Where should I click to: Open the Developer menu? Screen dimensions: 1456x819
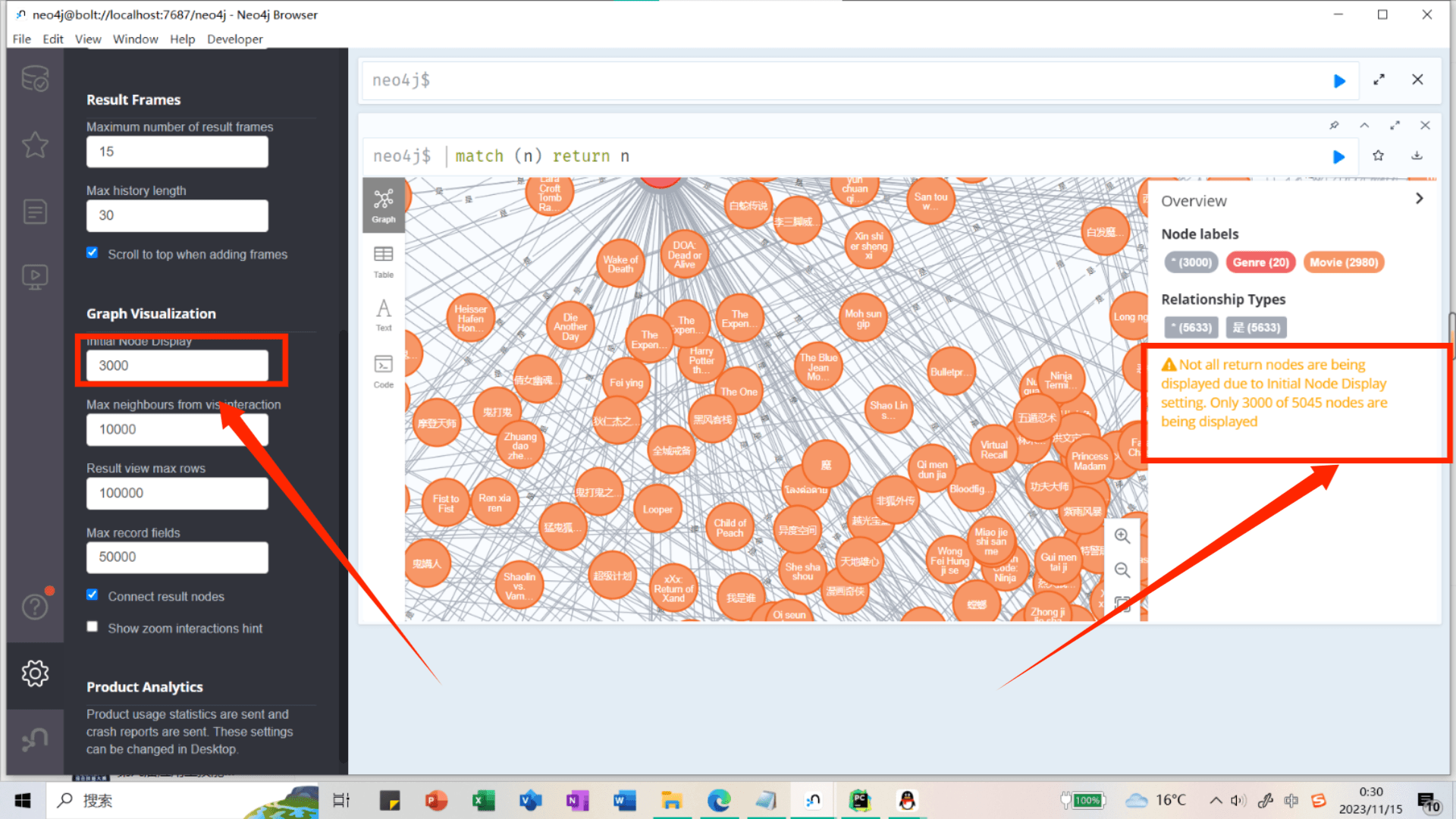click(235, 39)
